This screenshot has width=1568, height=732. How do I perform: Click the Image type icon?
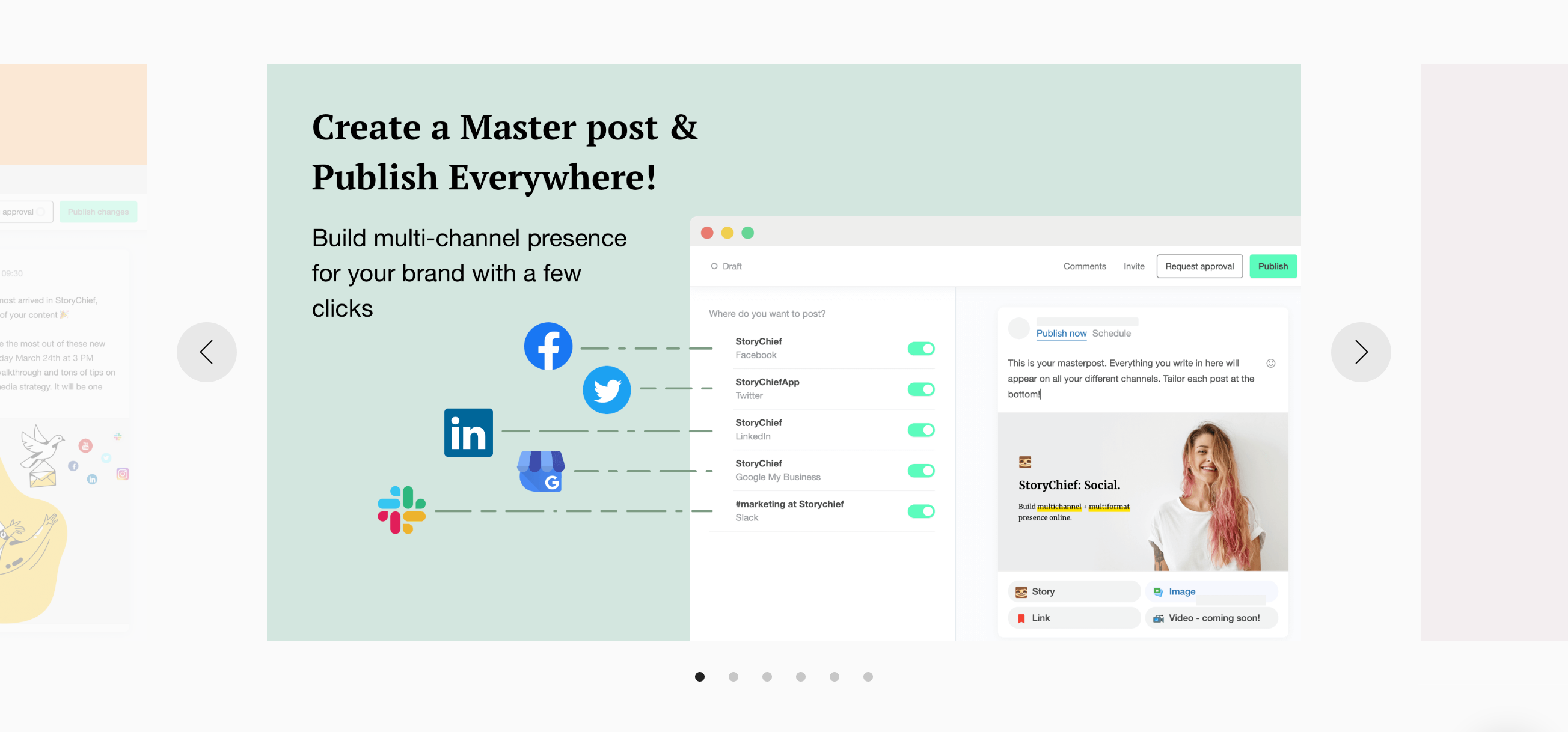click(1158, 591)
